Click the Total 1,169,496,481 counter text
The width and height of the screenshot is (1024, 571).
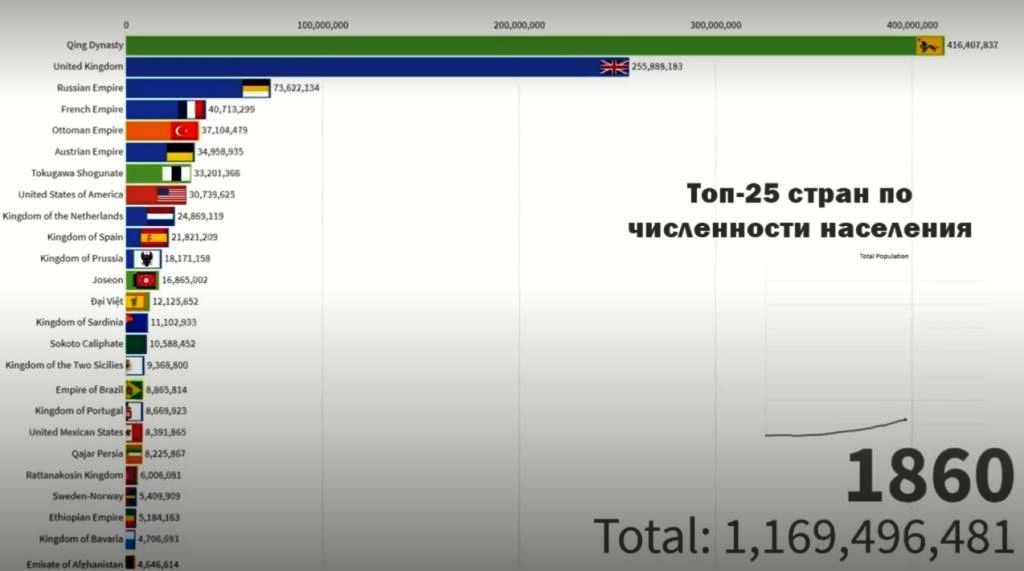coord(804,538)
